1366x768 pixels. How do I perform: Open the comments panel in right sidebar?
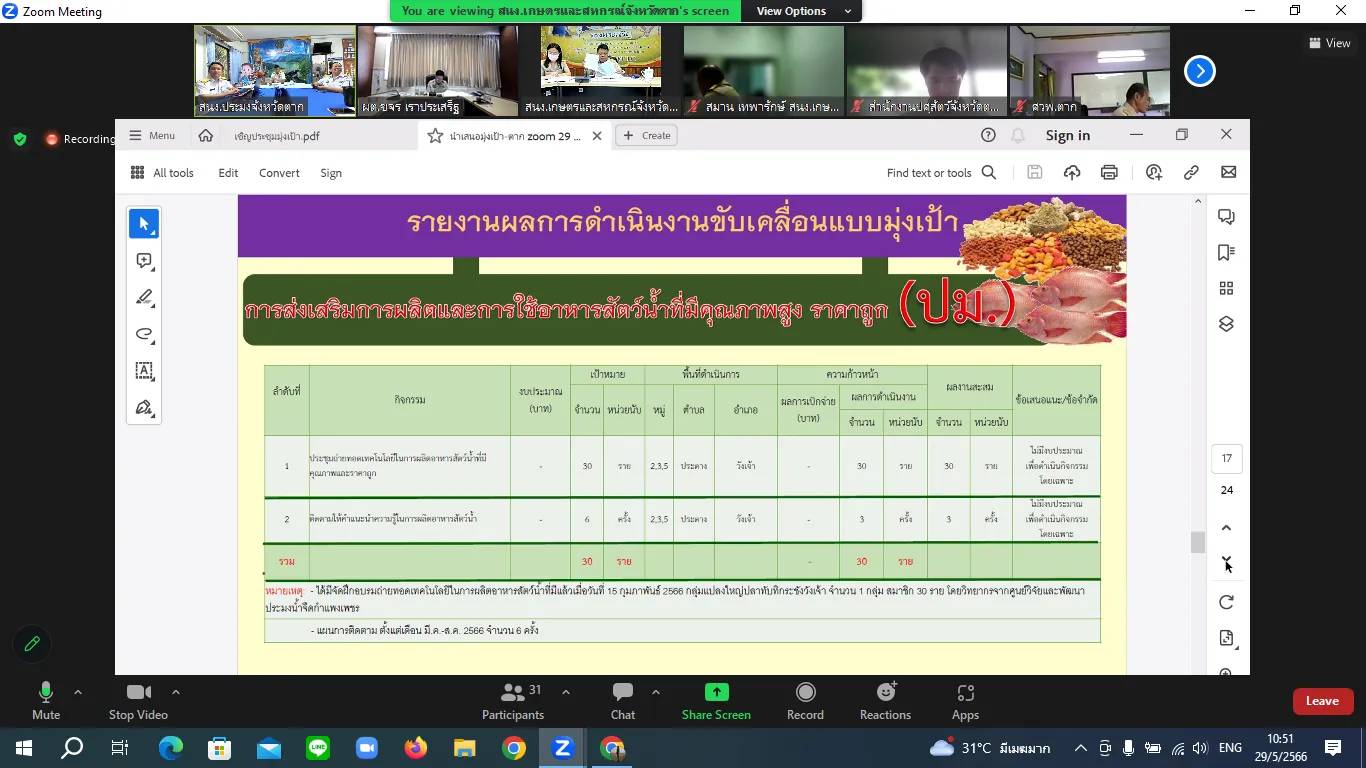tap(1226, 217)
